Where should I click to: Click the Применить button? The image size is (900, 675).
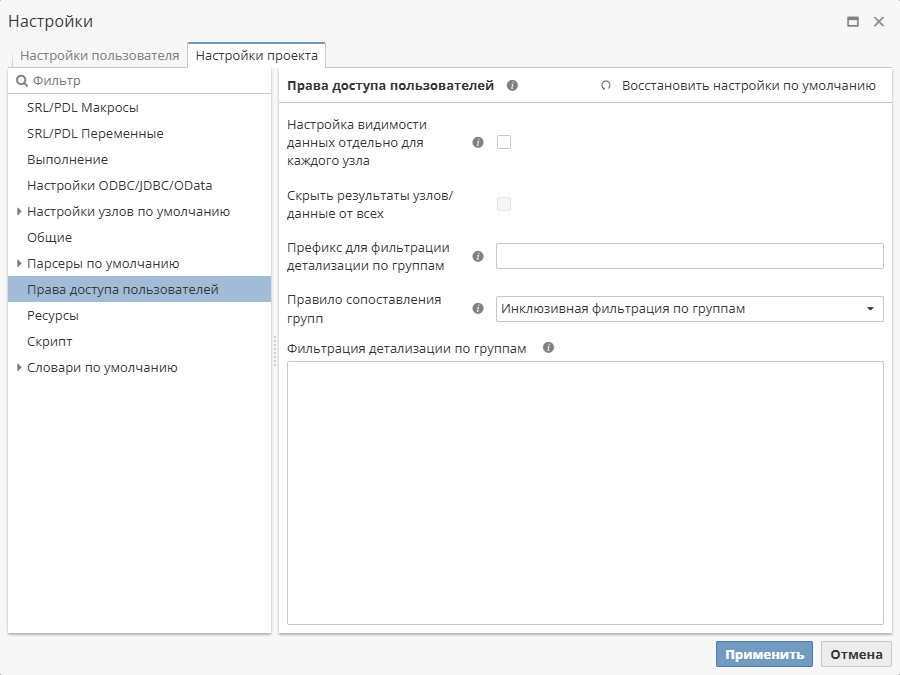pos(763,653)
